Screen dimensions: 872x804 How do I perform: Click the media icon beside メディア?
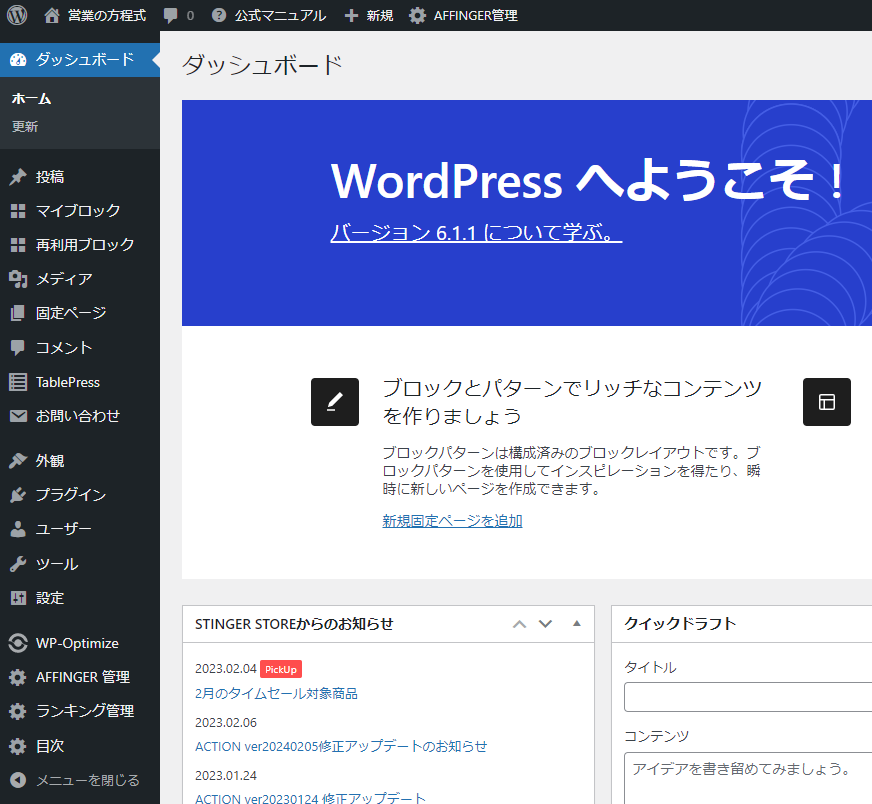coord(18,279)
